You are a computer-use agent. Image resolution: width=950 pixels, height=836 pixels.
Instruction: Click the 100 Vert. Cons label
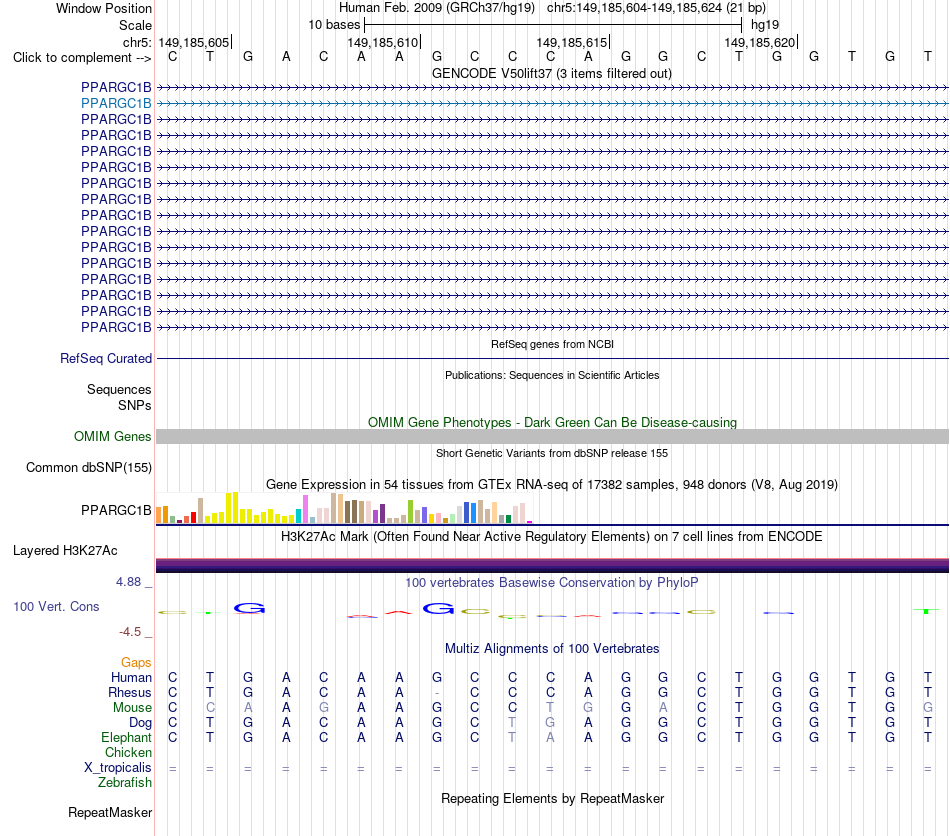56,607
